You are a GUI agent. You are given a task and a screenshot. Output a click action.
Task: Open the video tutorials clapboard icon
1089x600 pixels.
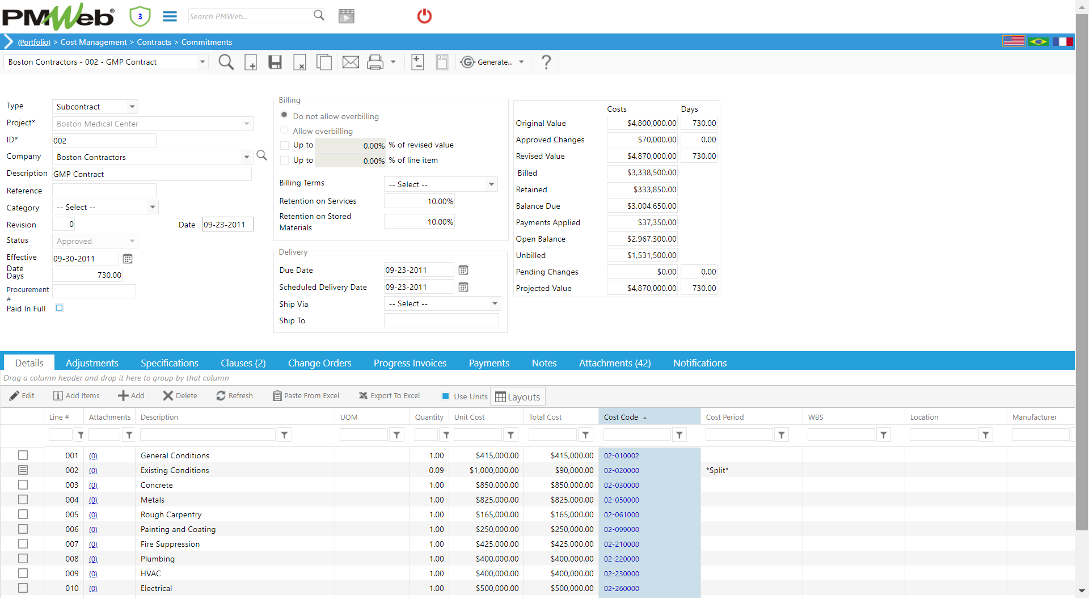346,16
